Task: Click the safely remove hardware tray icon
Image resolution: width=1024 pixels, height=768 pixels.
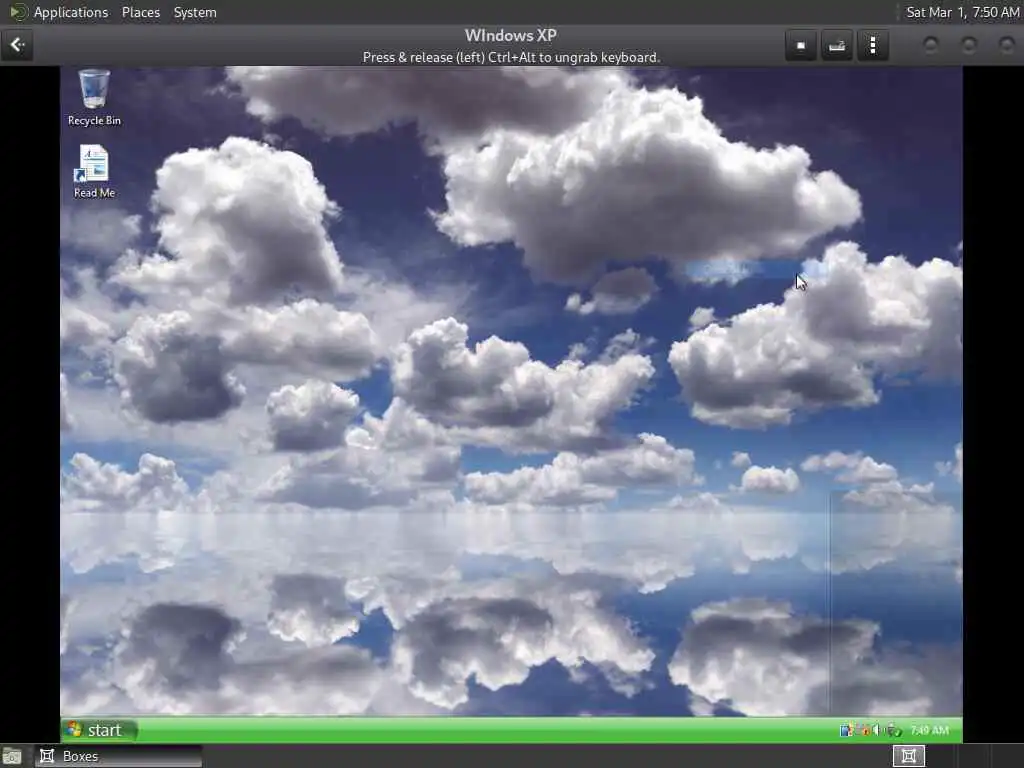Action: (893, 730)
